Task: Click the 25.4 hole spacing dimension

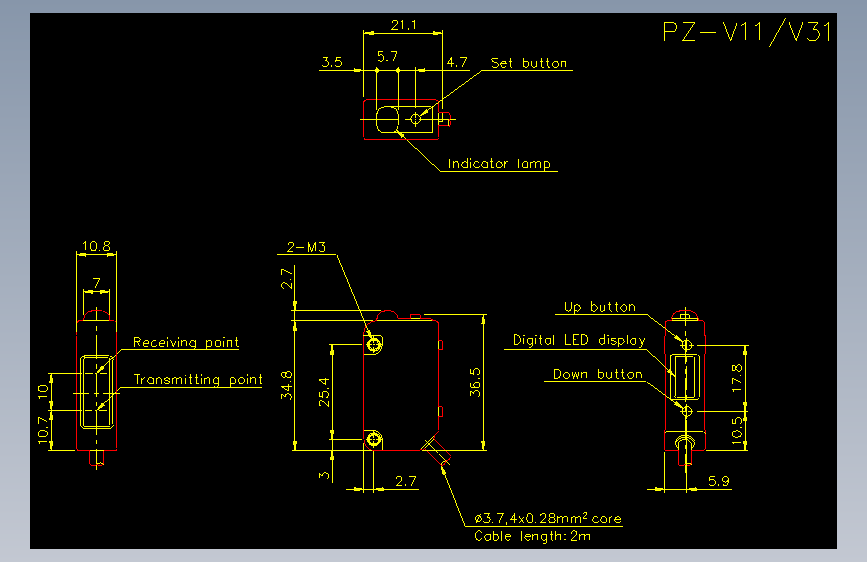Action: pyautogui.click(x=324, y=392)
